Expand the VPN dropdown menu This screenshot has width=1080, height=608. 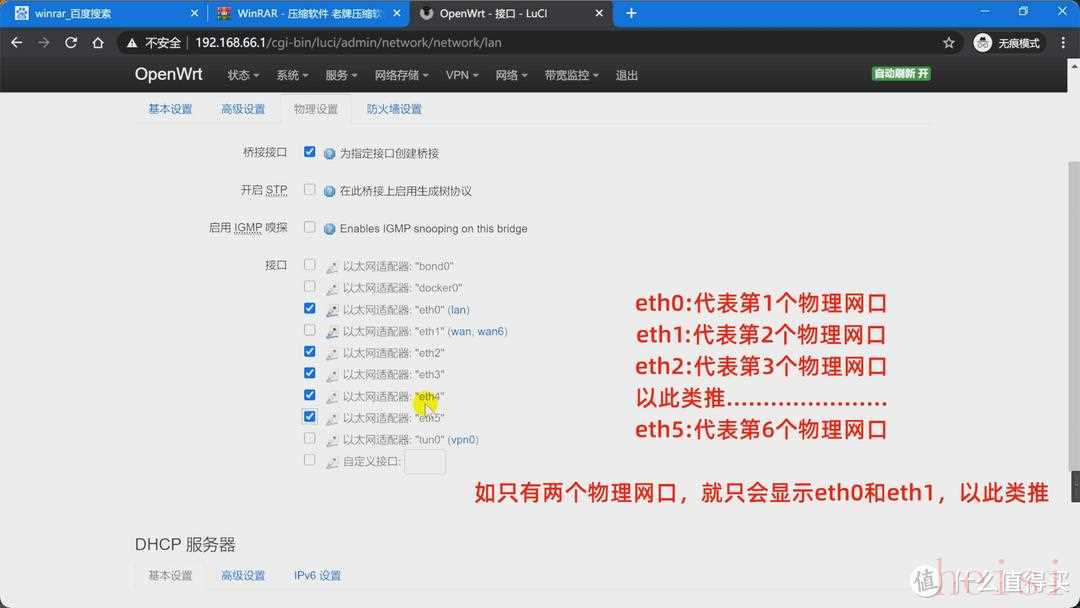tap(462, 75)
